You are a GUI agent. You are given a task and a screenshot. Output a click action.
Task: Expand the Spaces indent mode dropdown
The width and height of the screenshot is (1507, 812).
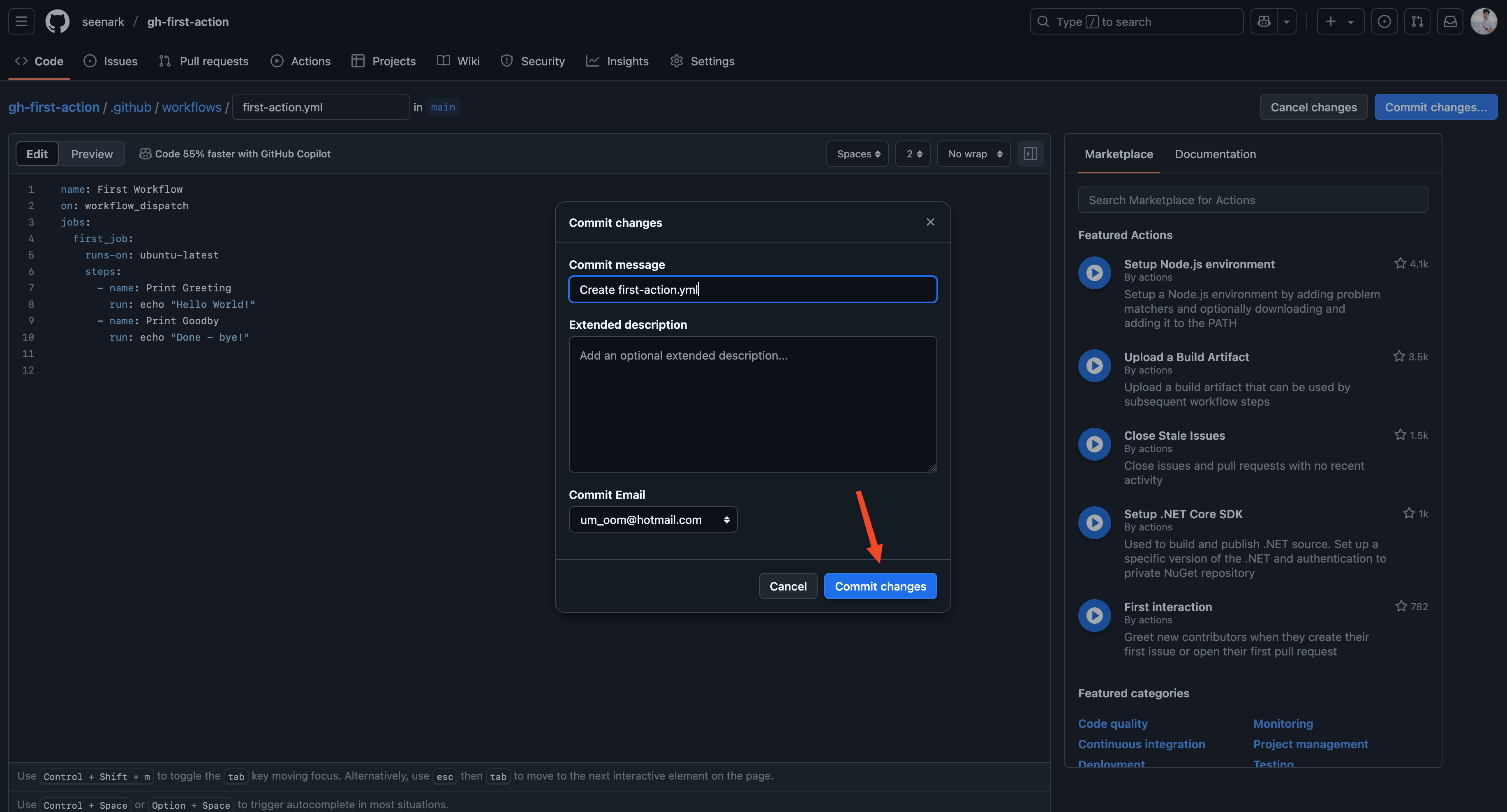[x=858, y=154]
